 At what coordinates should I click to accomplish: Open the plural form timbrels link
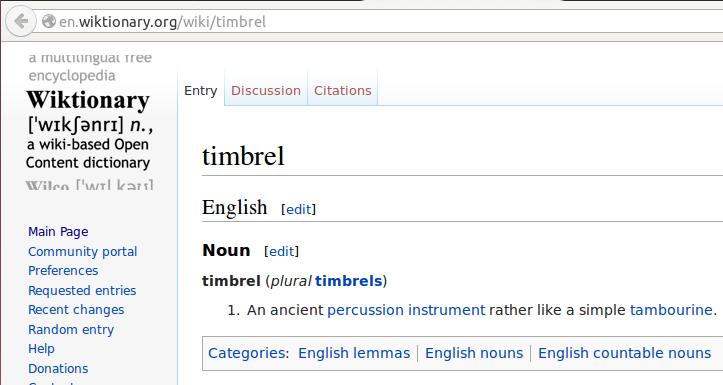tap(349, 281)
